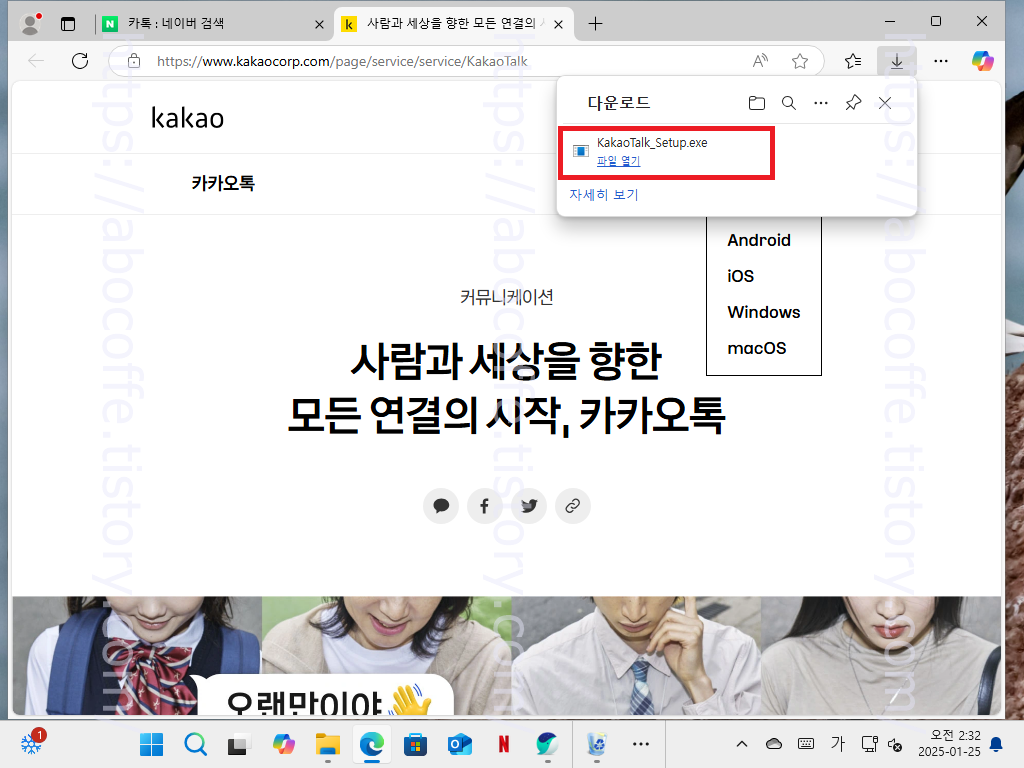Share via KakaoTalk speech bubble icon
This screenshot has height=768, width=1024.
point(441,505)
